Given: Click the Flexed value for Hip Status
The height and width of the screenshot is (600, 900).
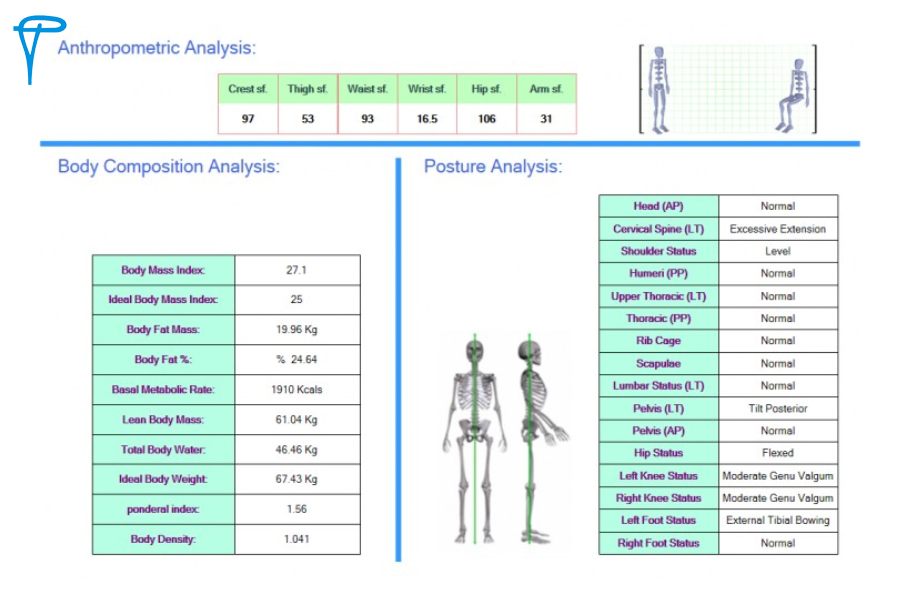Looking at the screenshot, I should [778, 453].
